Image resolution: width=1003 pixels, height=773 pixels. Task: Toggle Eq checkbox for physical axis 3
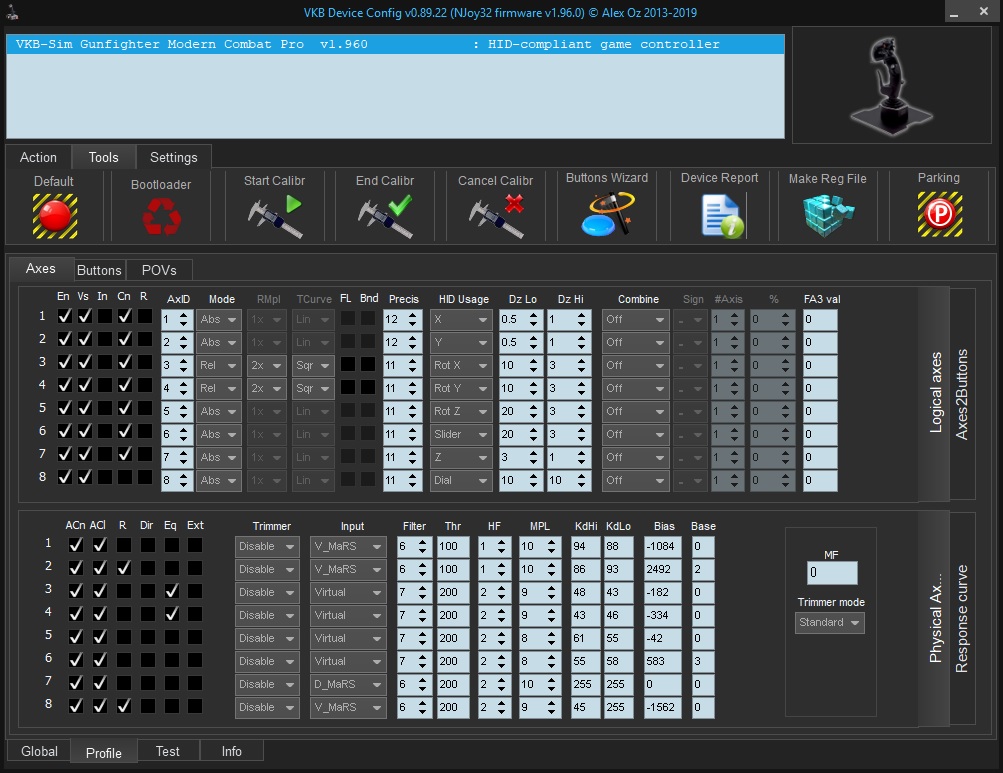point(171,591)
